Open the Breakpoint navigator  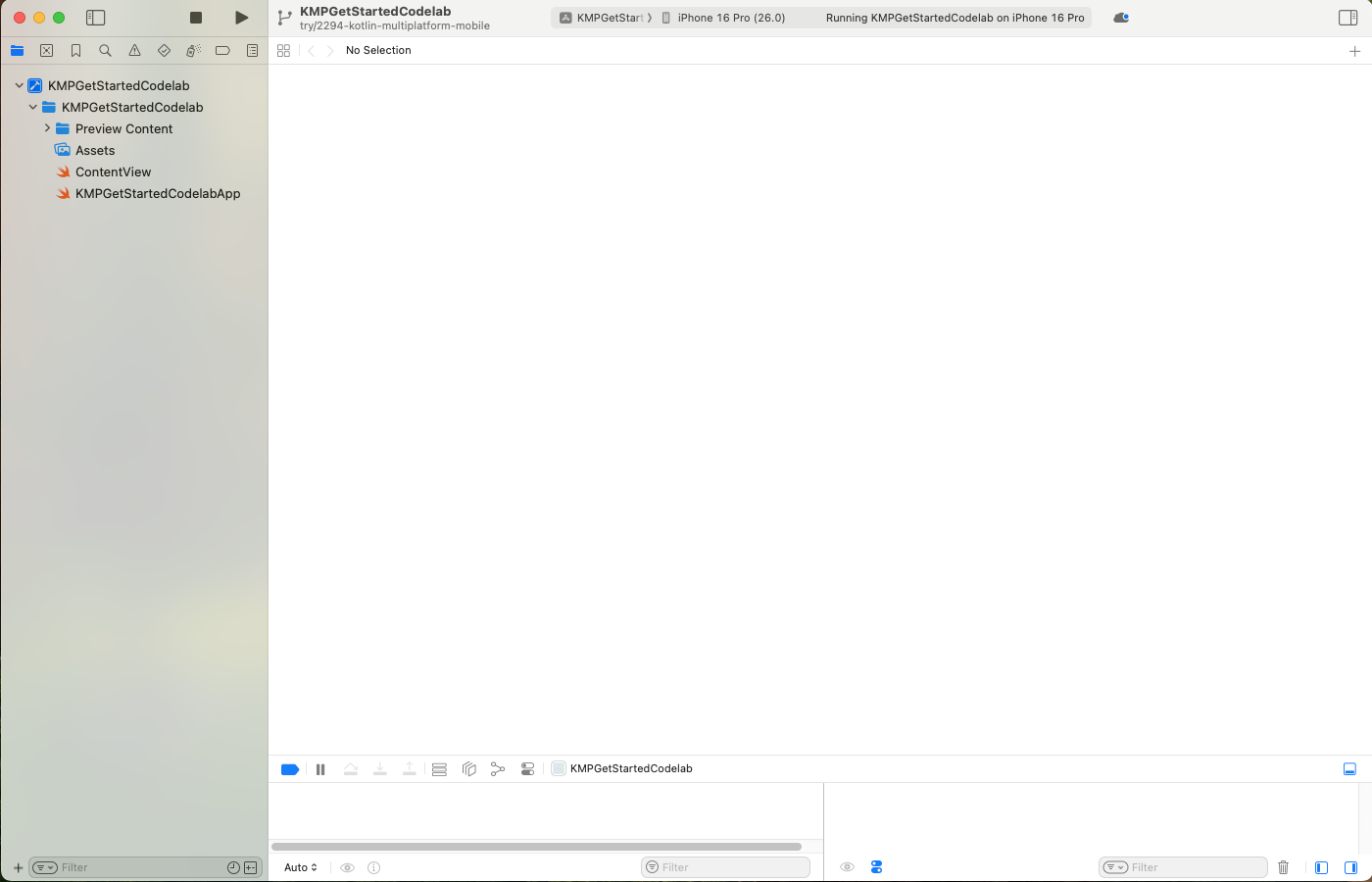(x=223, y=51)
